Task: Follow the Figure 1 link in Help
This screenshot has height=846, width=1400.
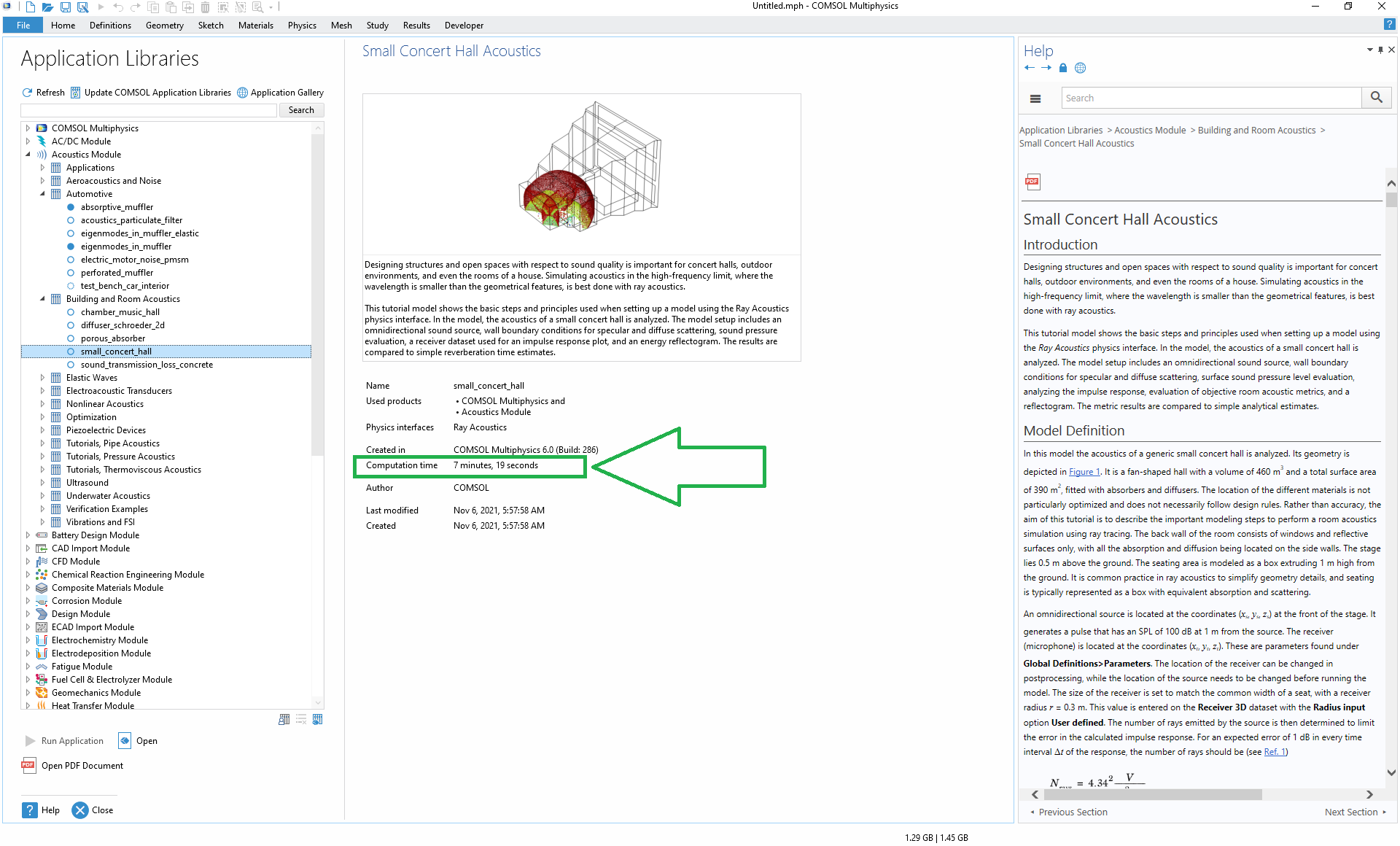Action: tap(1084, 472)
